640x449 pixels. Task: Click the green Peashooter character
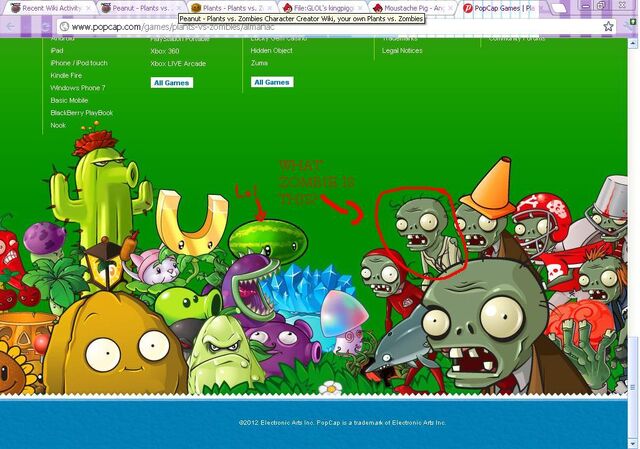pos(188,304)
